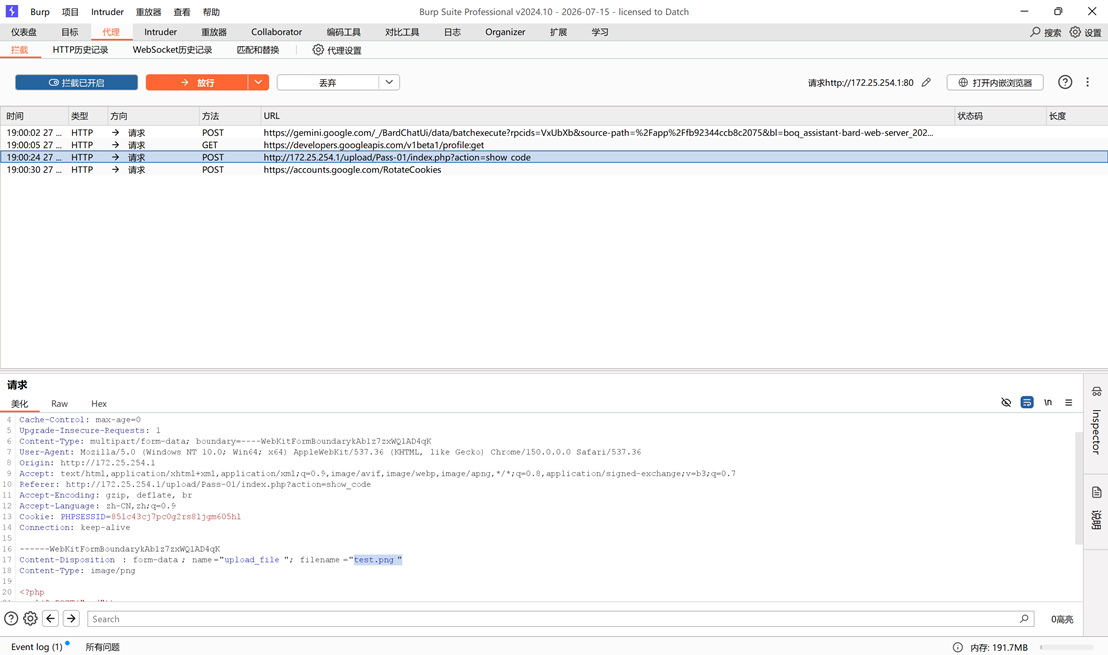Toggle the \n show newline characters button

(x=1048, y=402)
